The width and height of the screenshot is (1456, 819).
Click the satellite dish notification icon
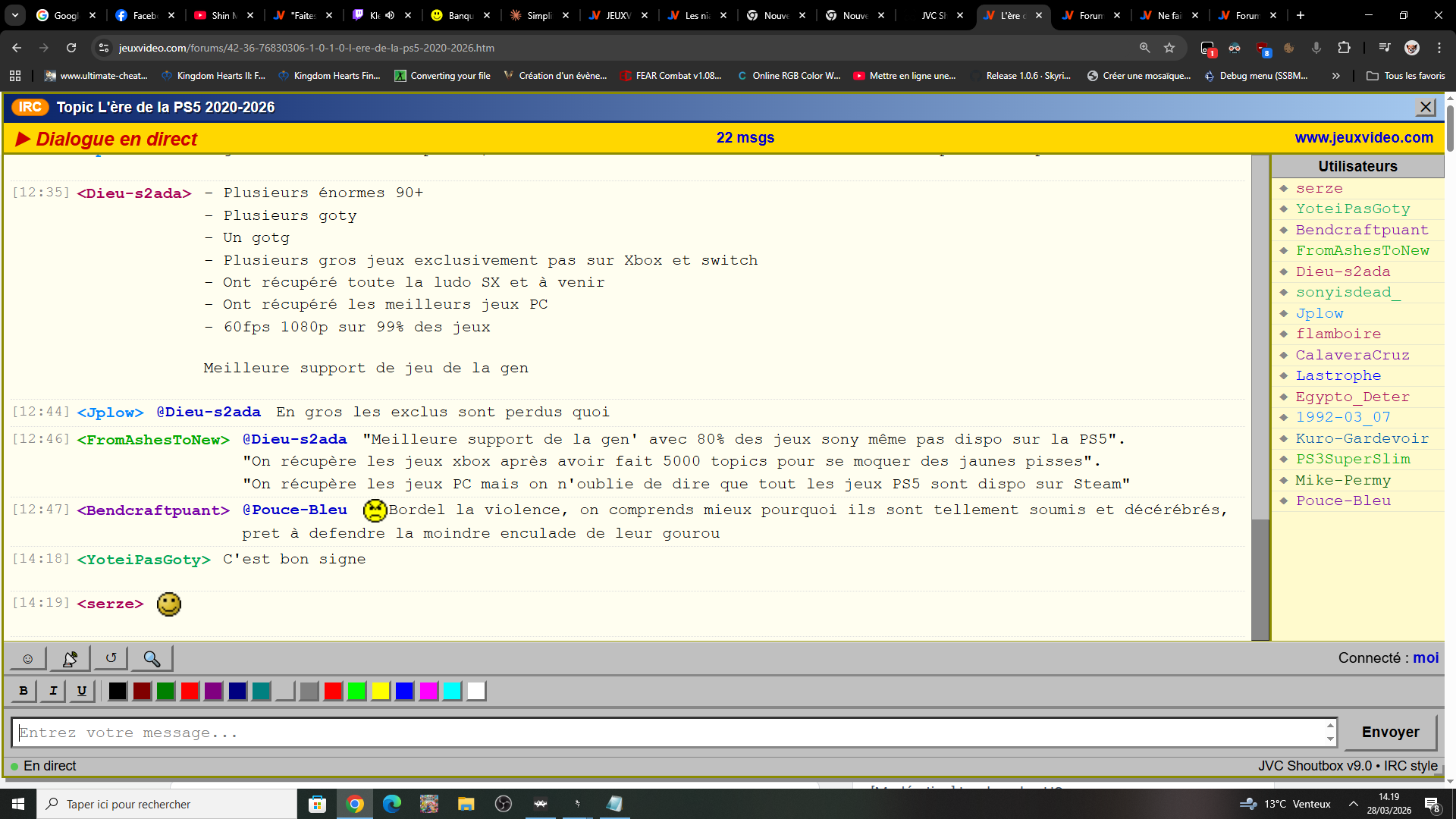[70, 658]
